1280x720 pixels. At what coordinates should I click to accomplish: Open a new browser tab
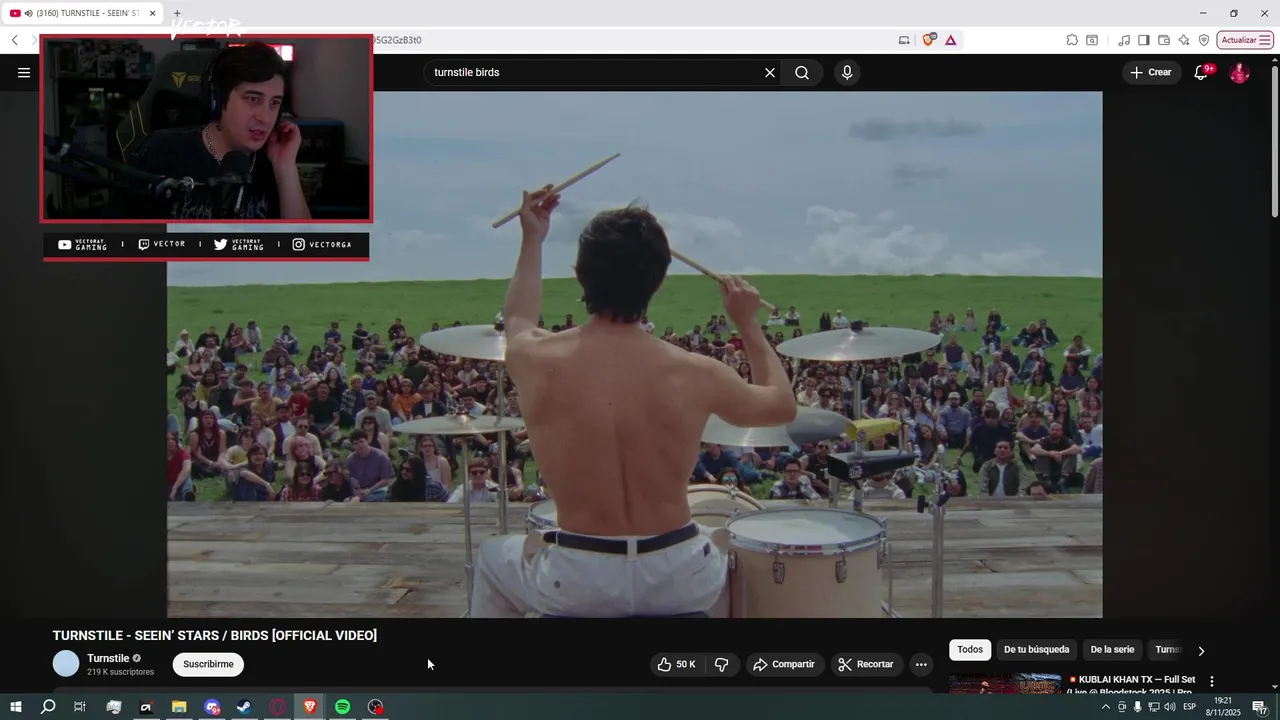point(177,13)
